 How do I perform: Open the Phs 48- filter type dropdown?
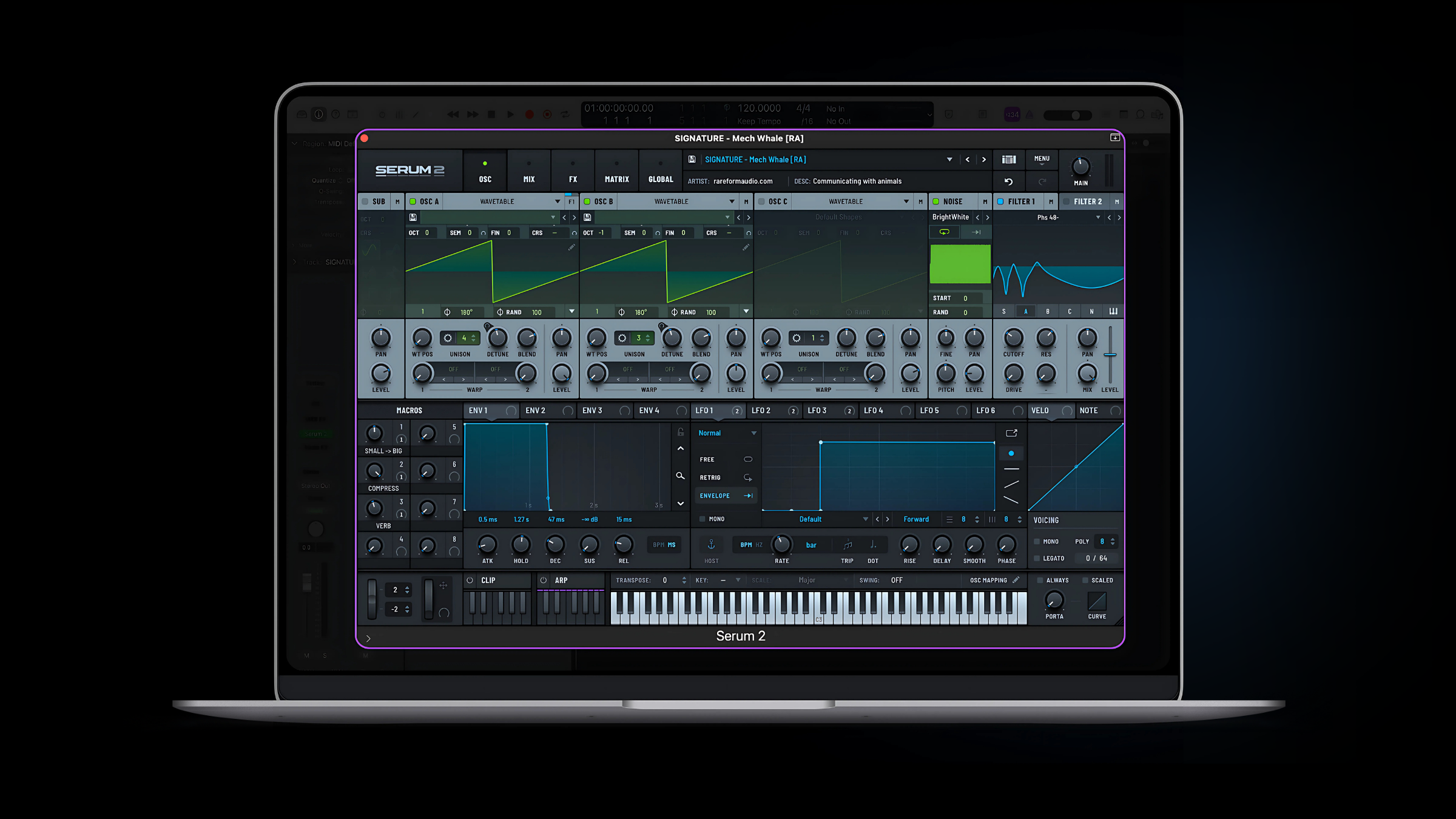click(x=1097, y=217)
